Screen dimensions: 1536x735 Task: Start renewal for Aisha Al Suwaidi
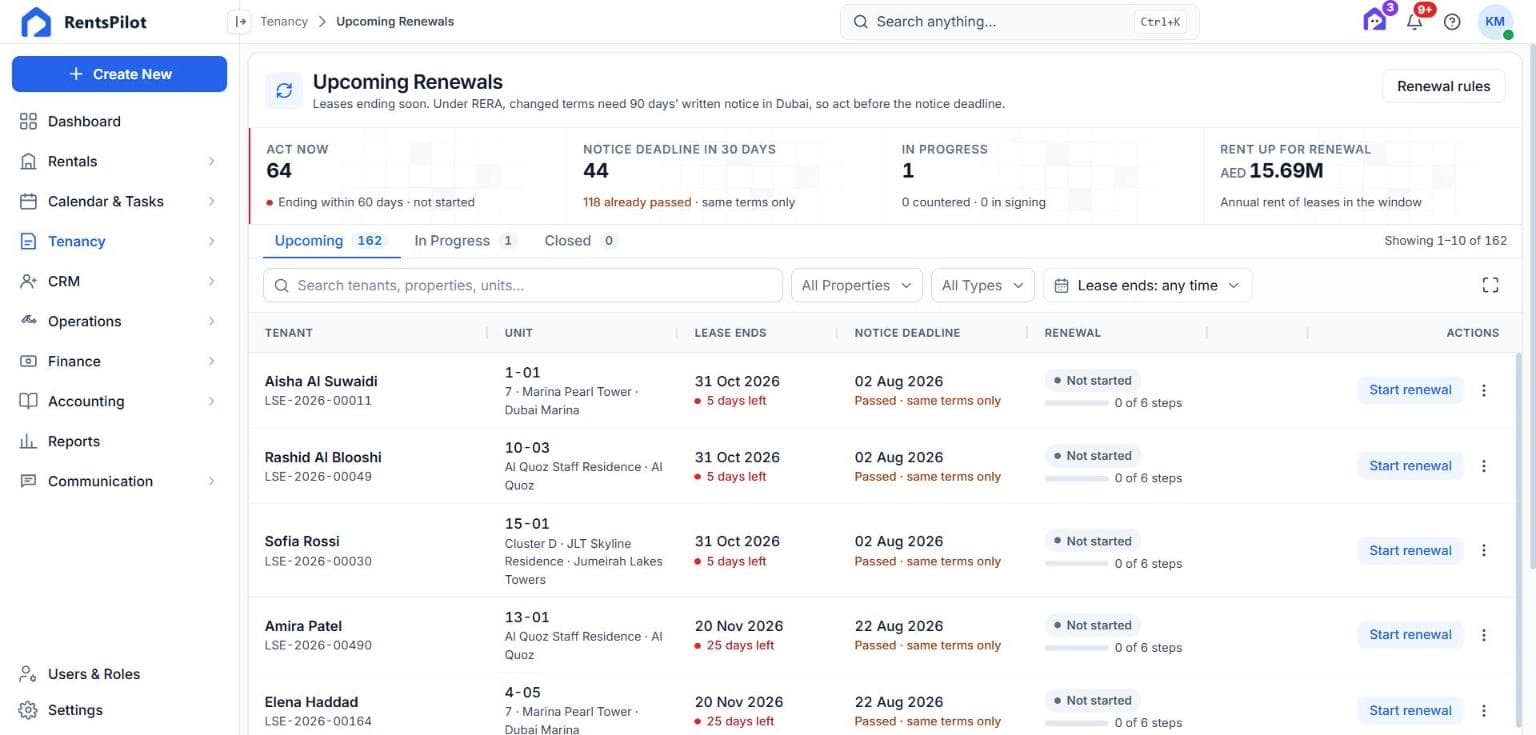pos(1410,390)
